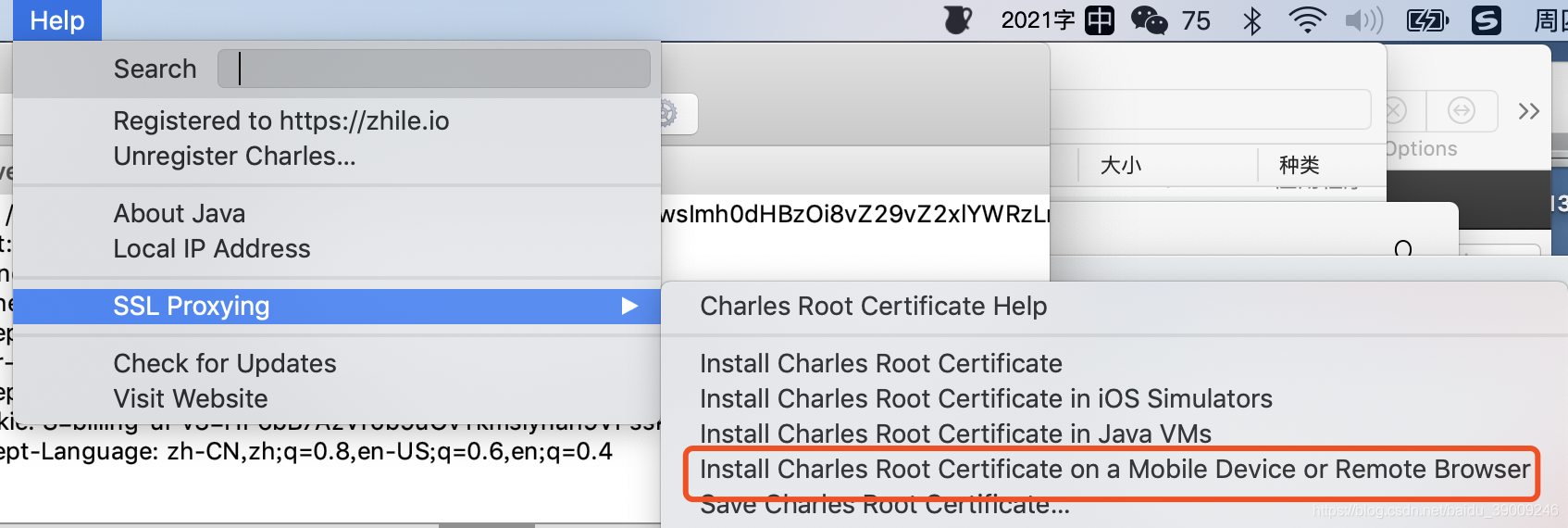This screenshot has width=1568, height=528.
Task: Click the Charles teapot menu bar icon
Action: tap(957, 19)
